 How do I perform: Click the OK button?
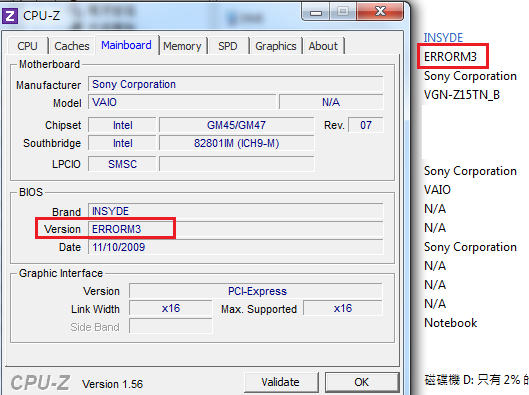[x=362, y=382]
